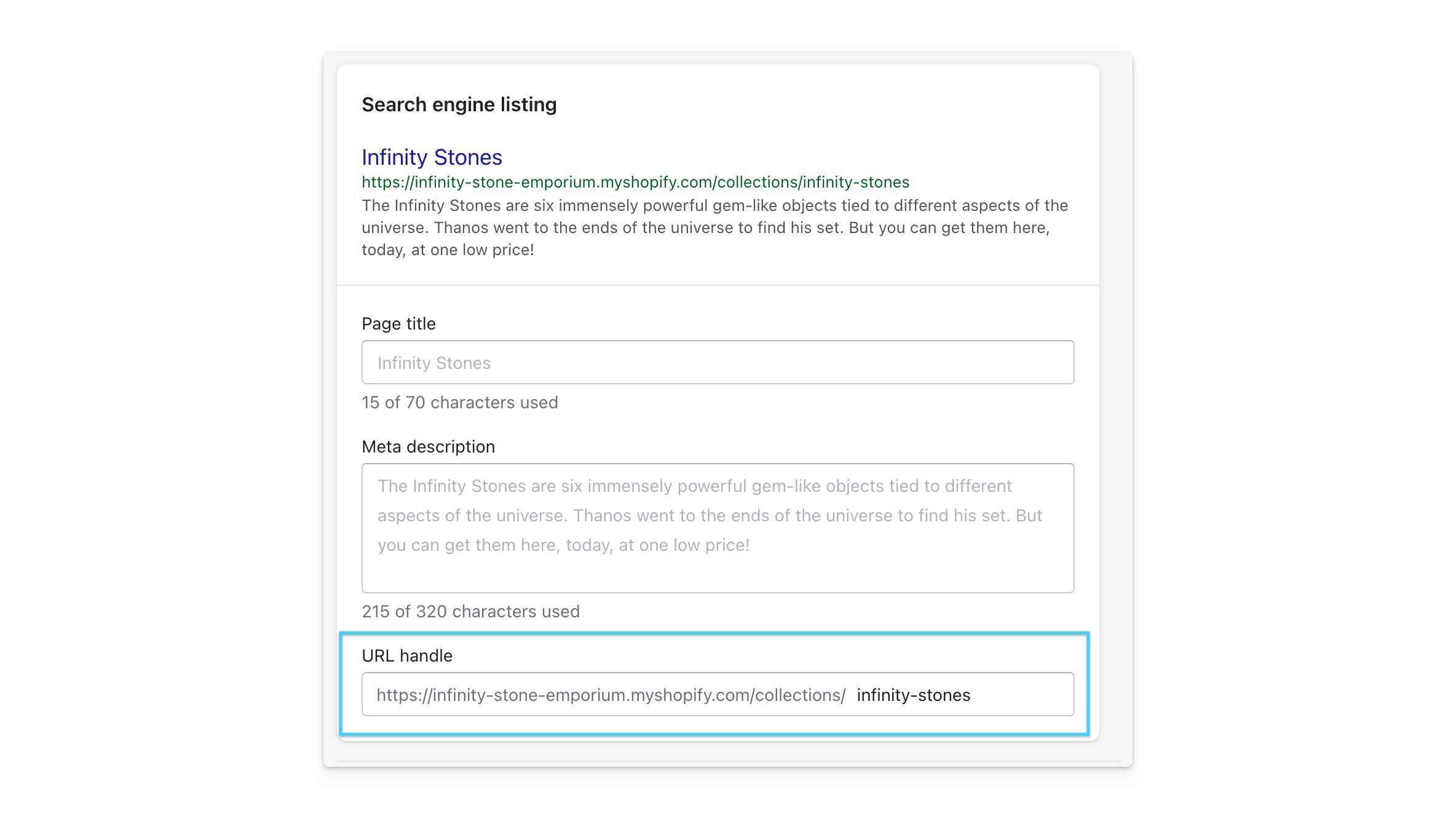Screen dimensions: 1456x819
Task: Focus the Meta description text area
Action: coord(718,528)
